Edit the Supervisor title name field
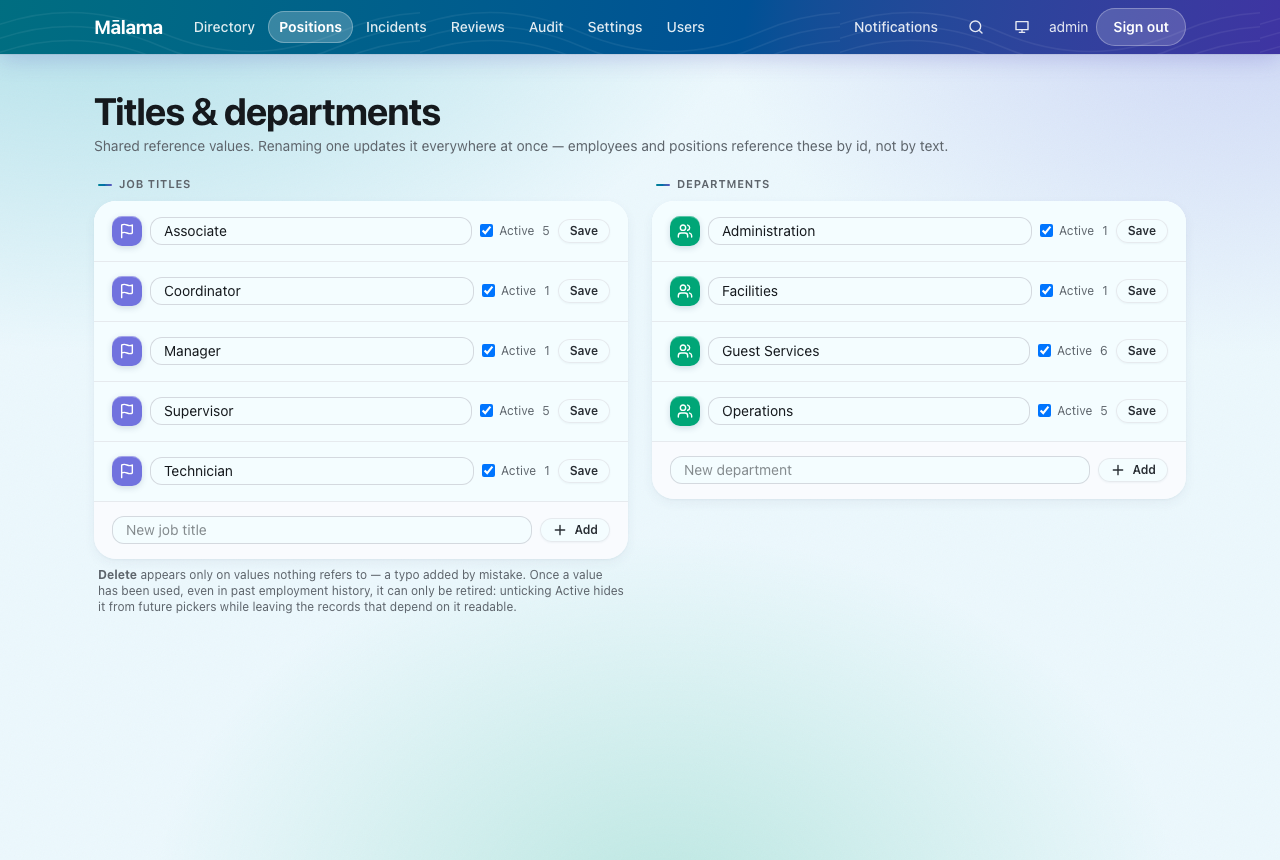Viewport: 1280px width, 860px height. pos(311,411)
